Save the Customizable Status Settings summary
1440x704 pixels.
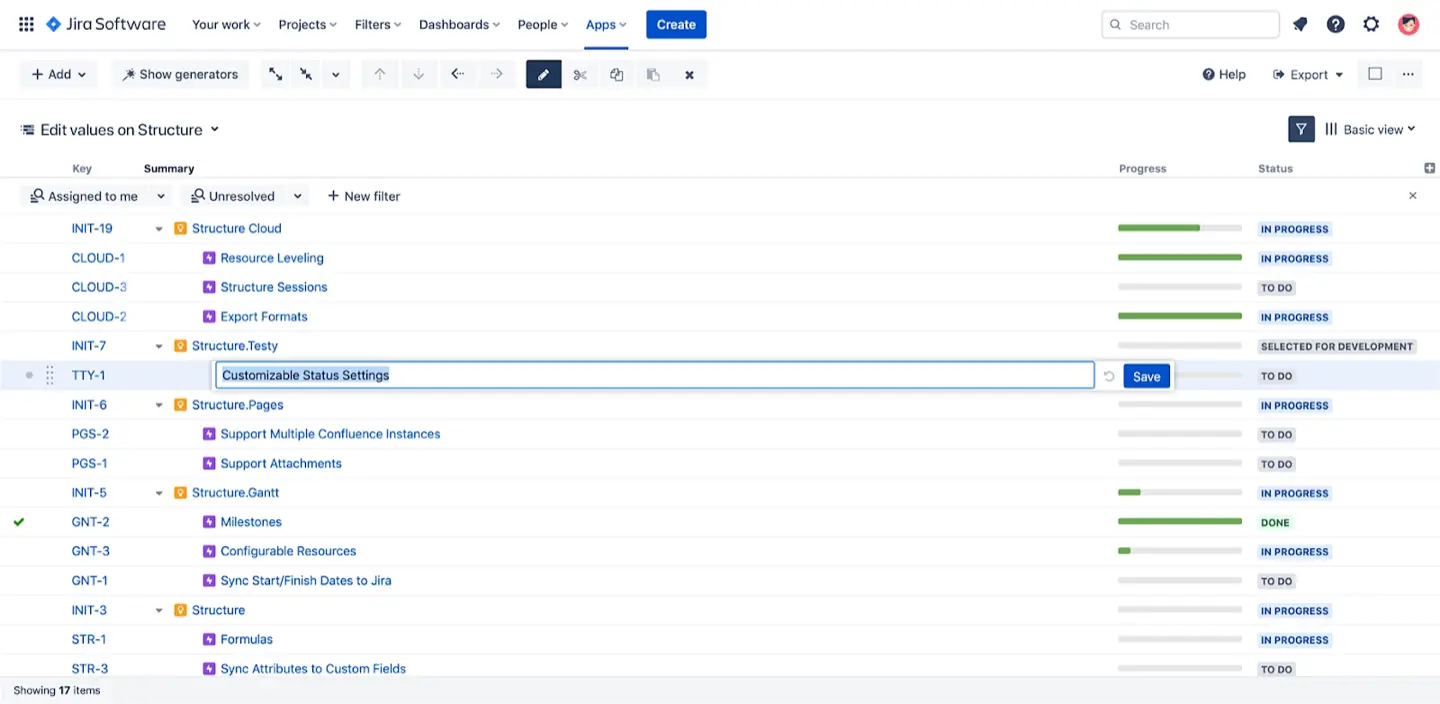1146,375
